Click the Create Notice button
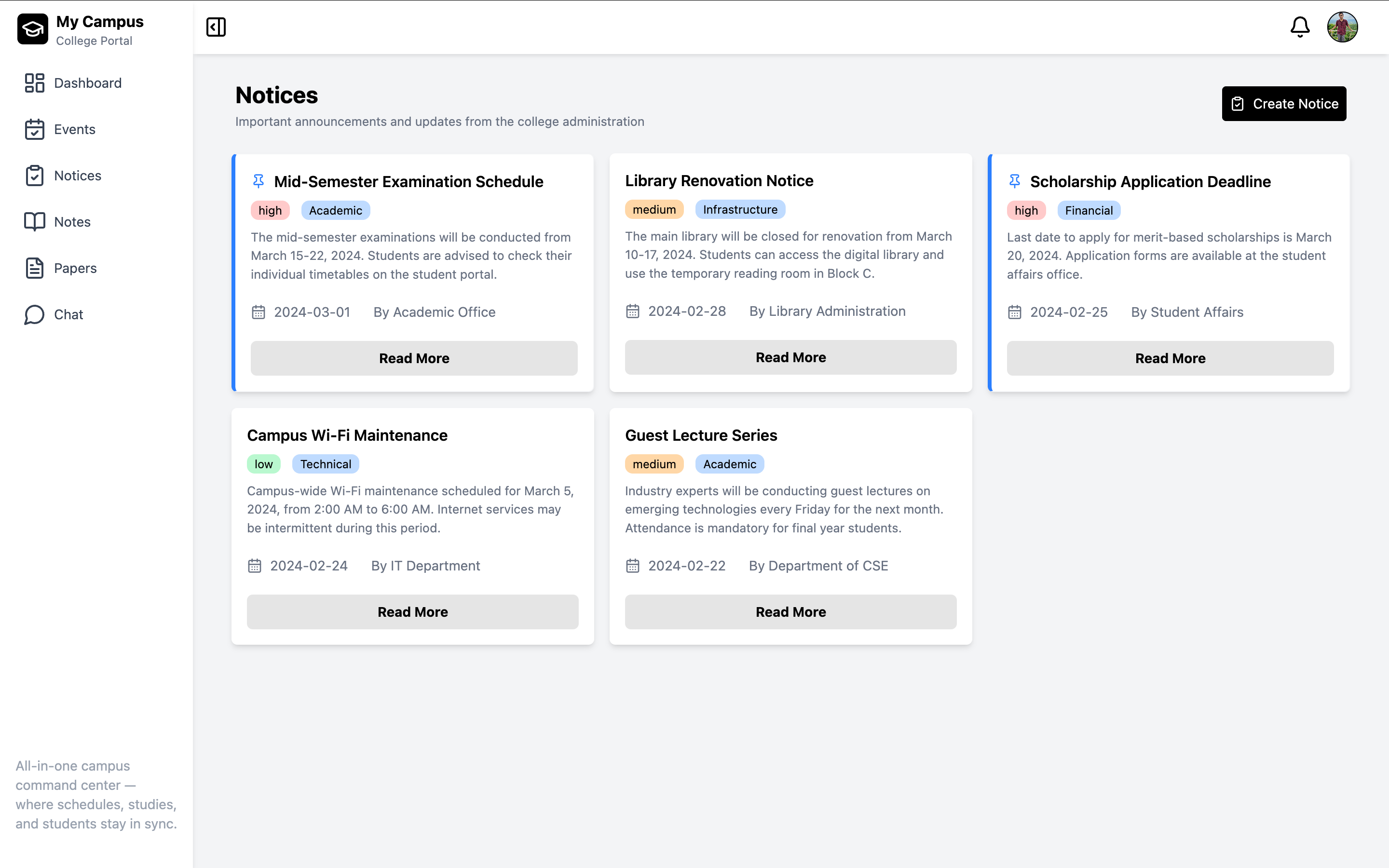The height and width of the screenshot is (868, 1389). click(1284, 103)
